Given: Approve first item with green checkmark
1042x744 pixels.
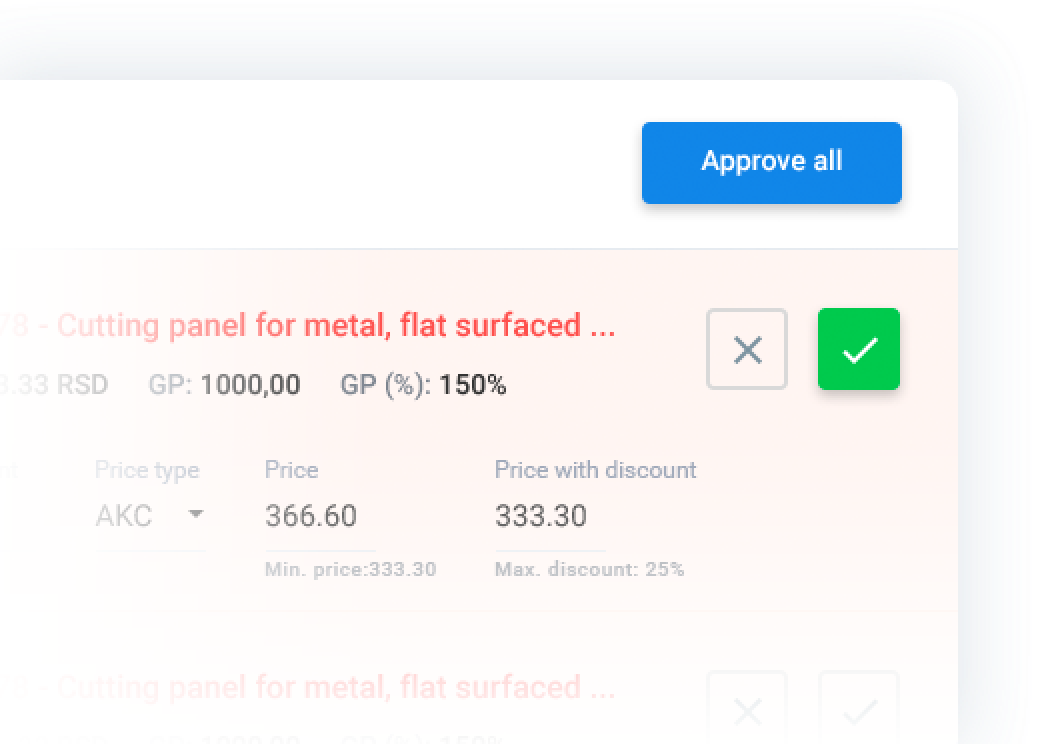Looking at the screenshot, I should [x=858, y=349].
